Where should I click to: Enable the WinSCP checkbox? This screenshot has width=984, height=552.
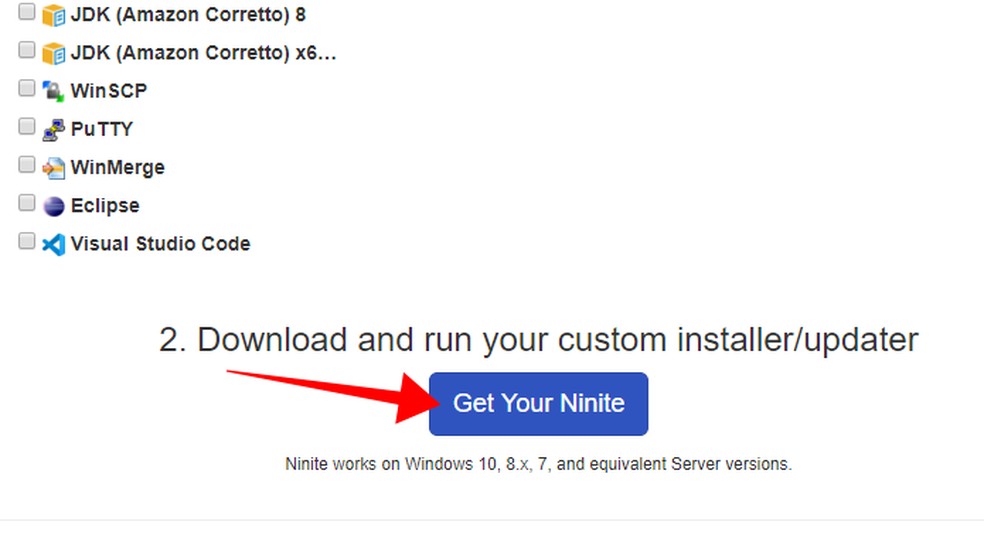(x=26, y=88)
